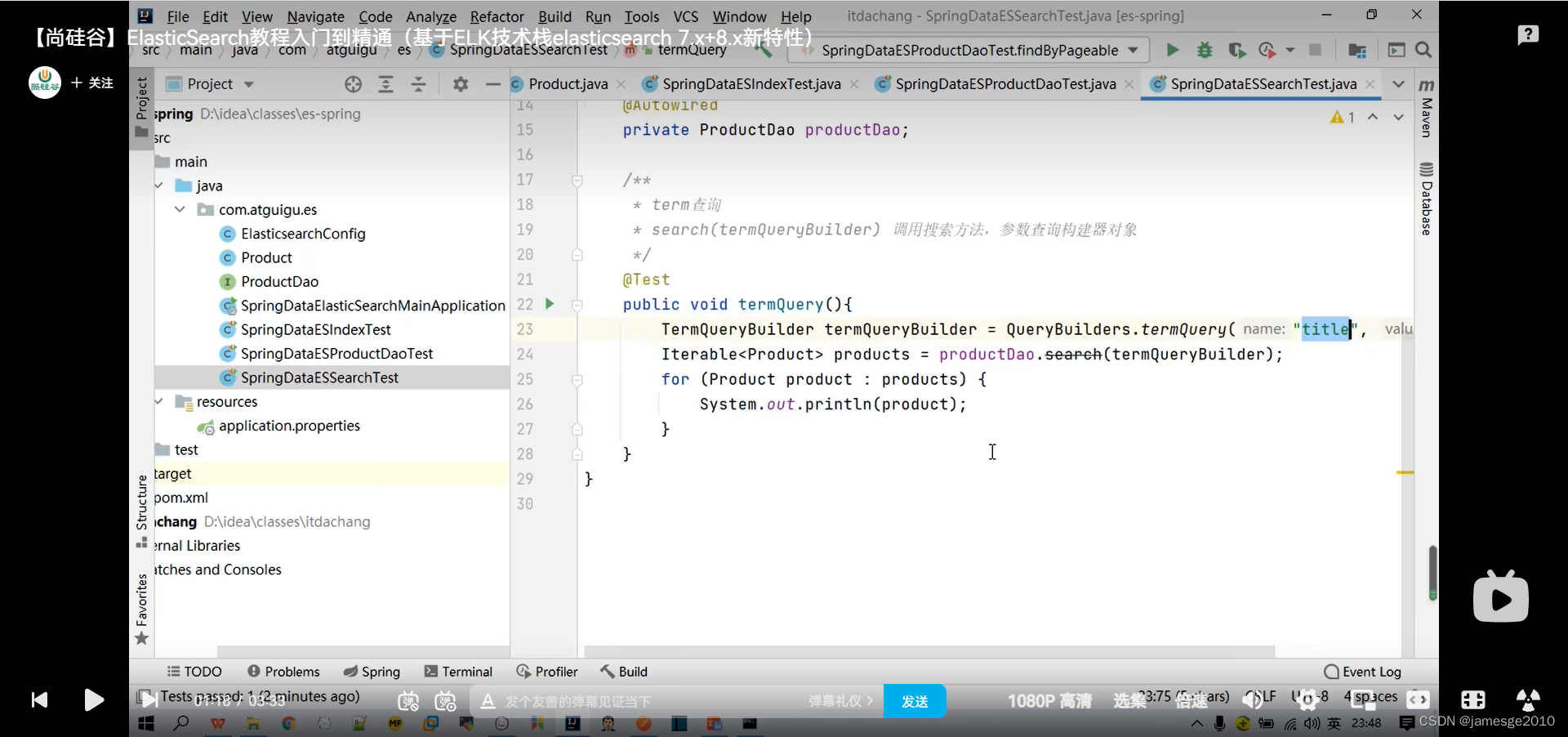The image size is (1568, 737).
Task: Open the Refactor menu
Action: coord(497,16)
